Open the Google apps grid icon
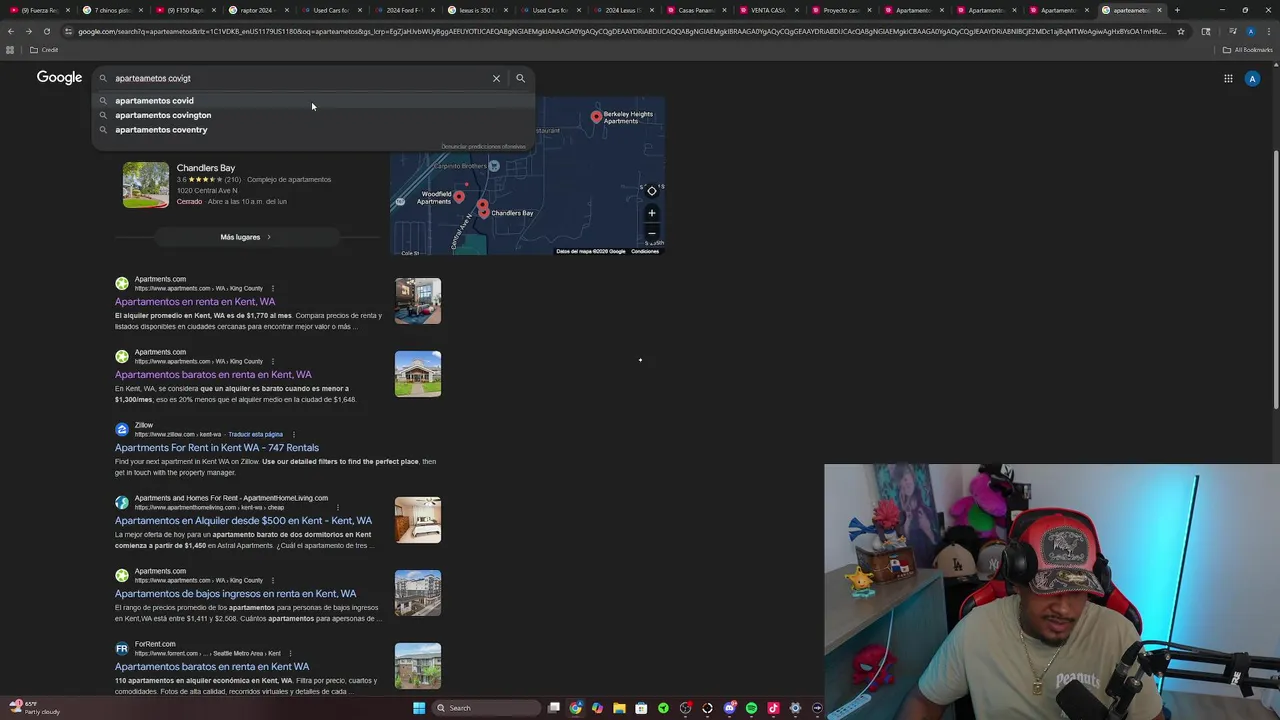 pyautogui.click(x=1228, y=78)
